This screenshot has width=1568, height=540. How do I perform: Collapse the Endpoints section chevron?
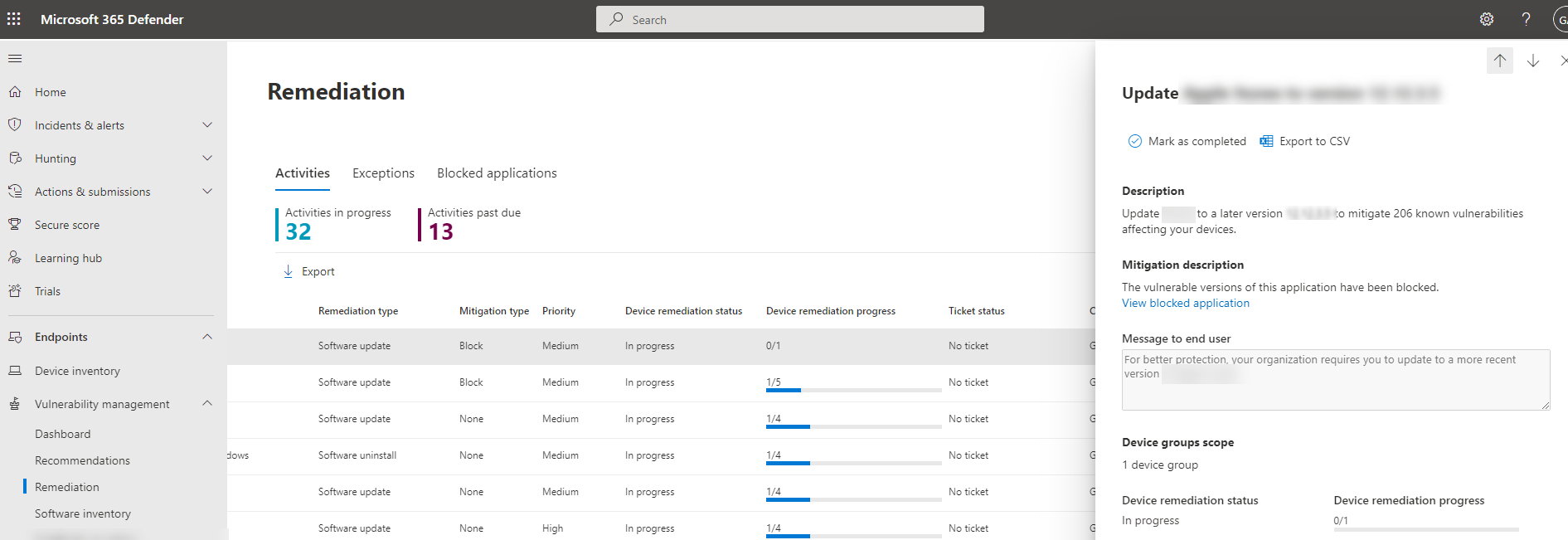coord(207,337)
